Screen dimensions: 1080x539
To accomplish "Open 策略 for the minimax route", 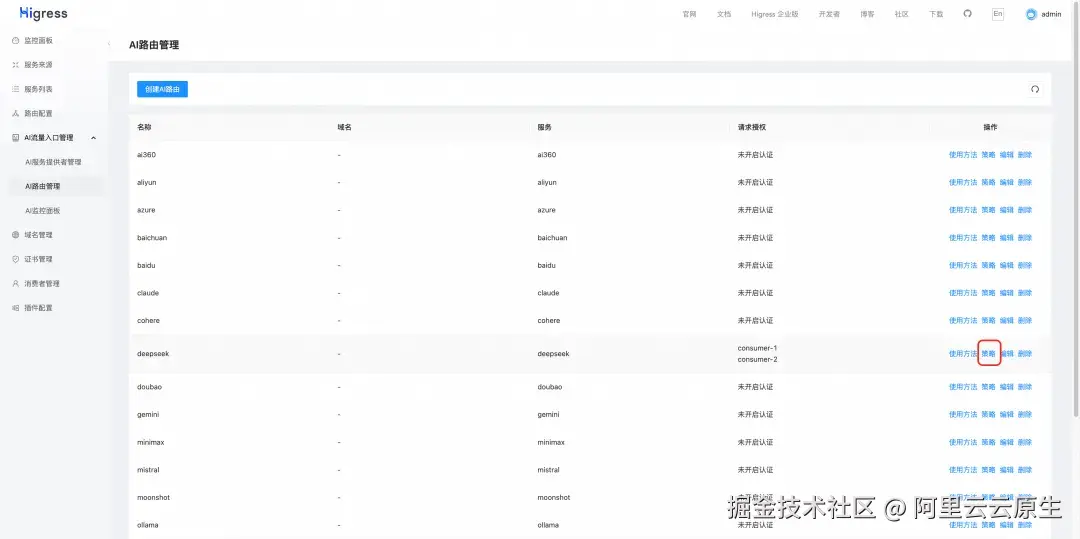I will click(x=988, y=442).
